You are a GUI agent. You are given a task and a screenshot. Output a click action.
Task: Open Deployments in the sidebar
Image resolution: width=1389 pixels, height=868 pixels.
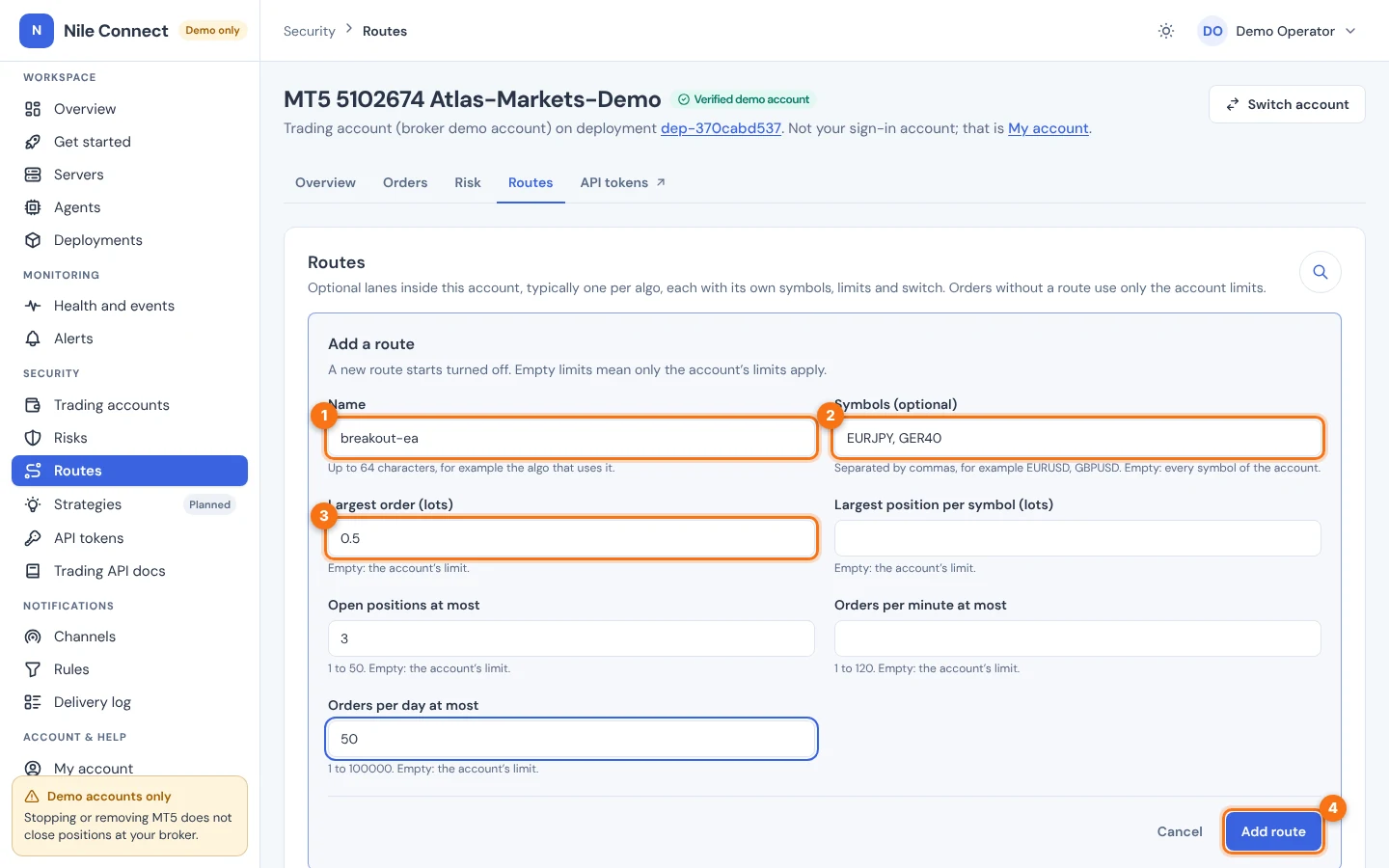pos(129,240)
